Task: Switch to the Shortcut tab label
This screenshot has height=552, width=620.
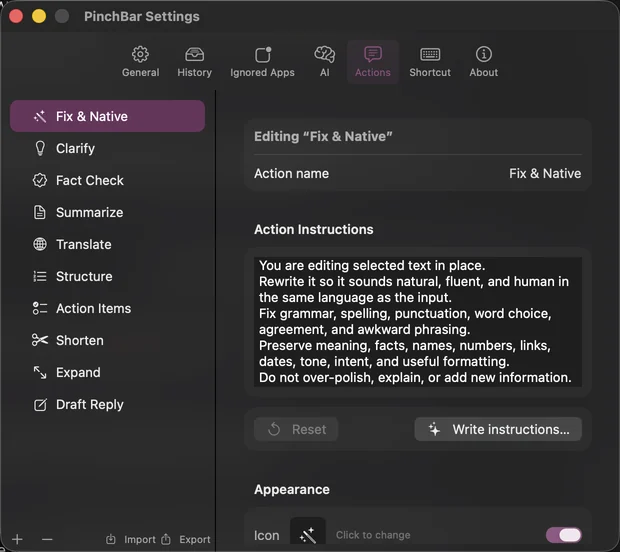Action: click(x=430, y=72)
